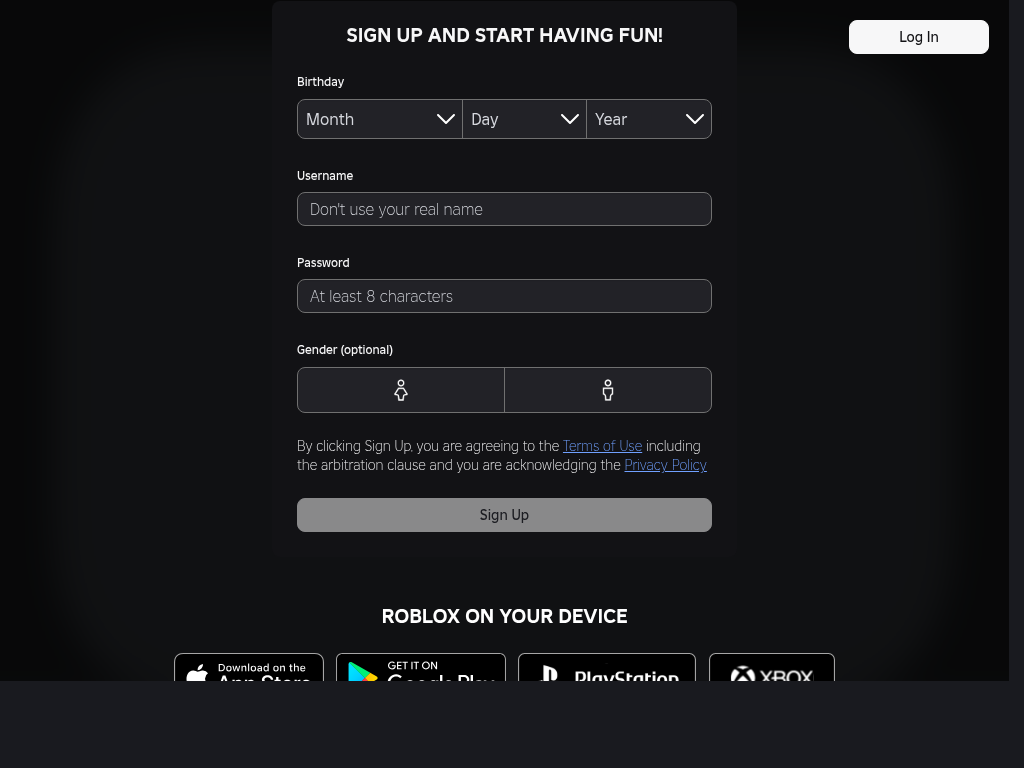Open the Day birthday dropdown

click(x=524, y=119)
